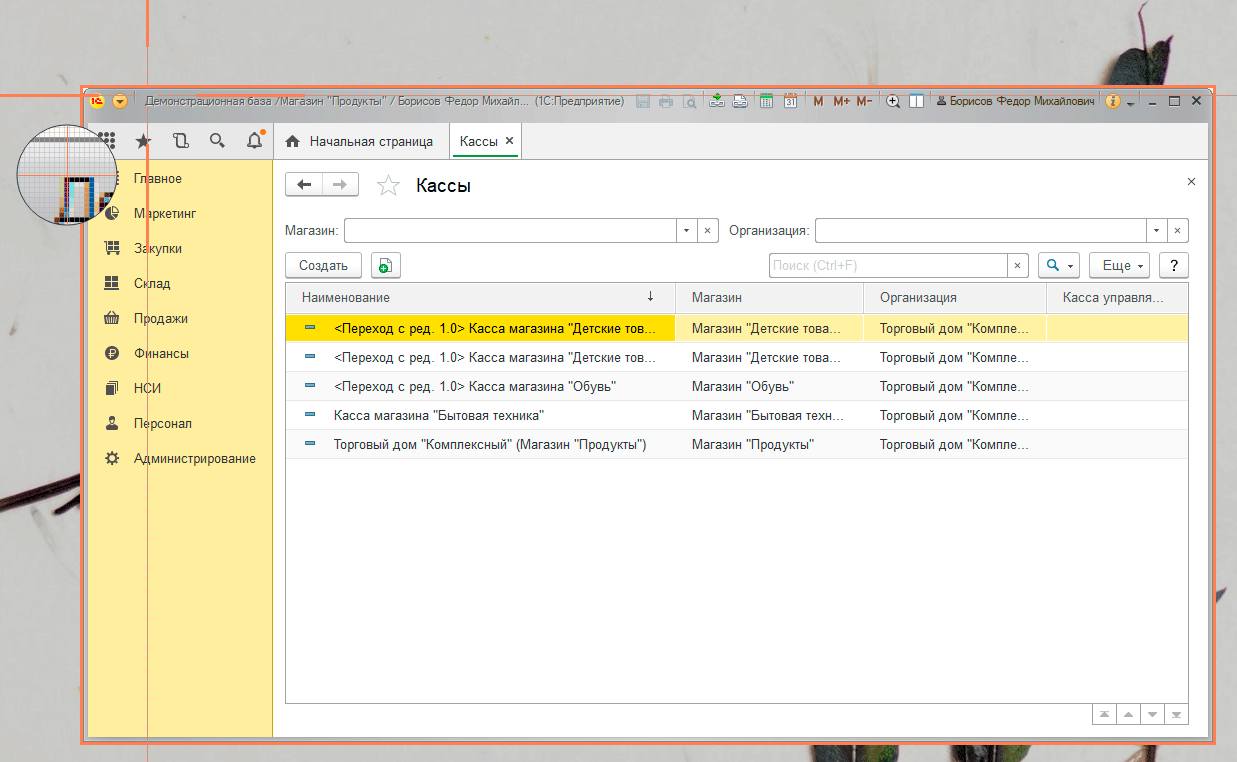Image resolution: width=1237 pixels, height=762 pixels.
Task: Open the Продажи section in sidebar
Action: pos(160,318)
